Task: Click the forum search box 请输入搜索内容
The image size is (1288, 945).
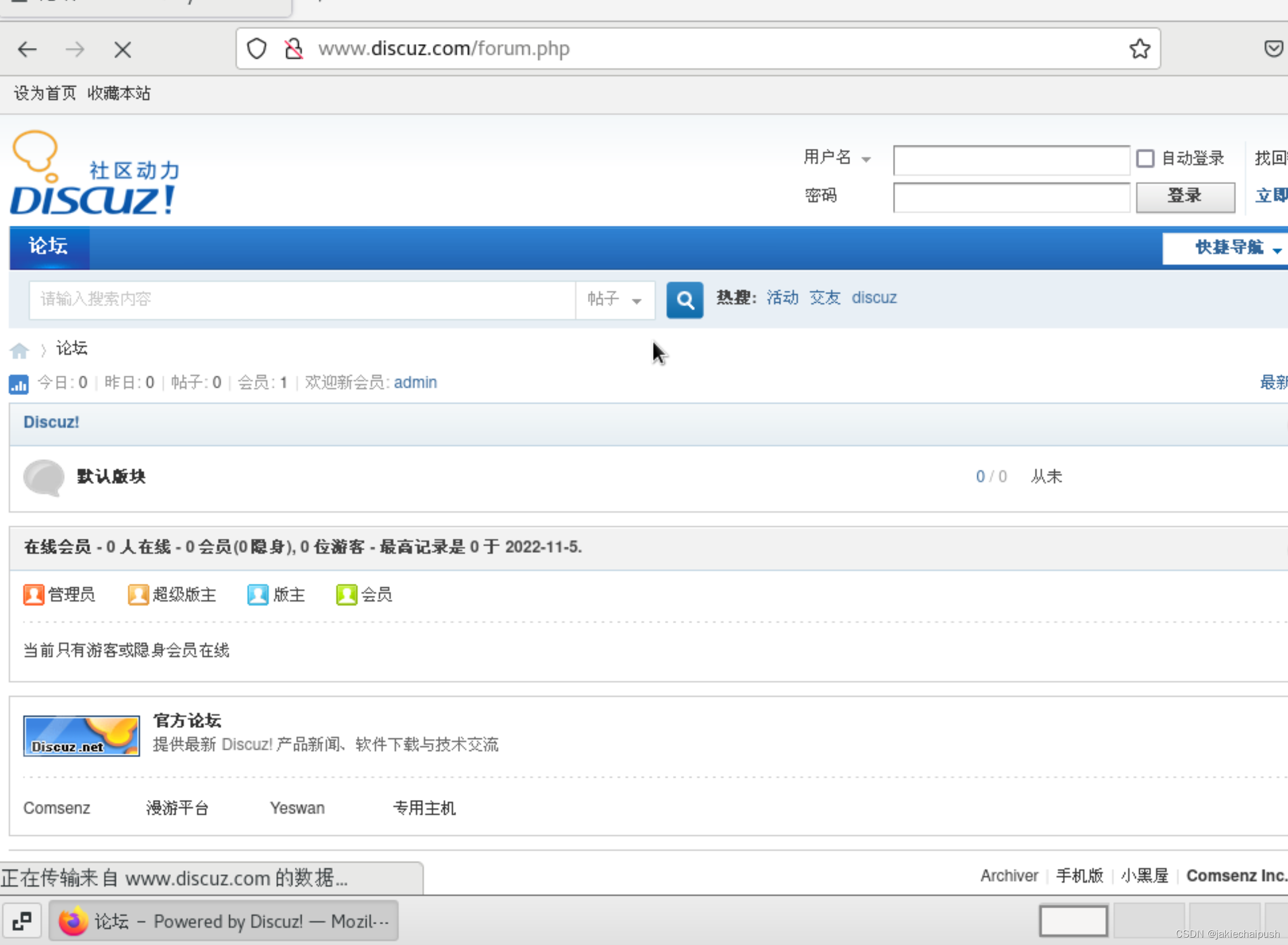Action: 302,300
